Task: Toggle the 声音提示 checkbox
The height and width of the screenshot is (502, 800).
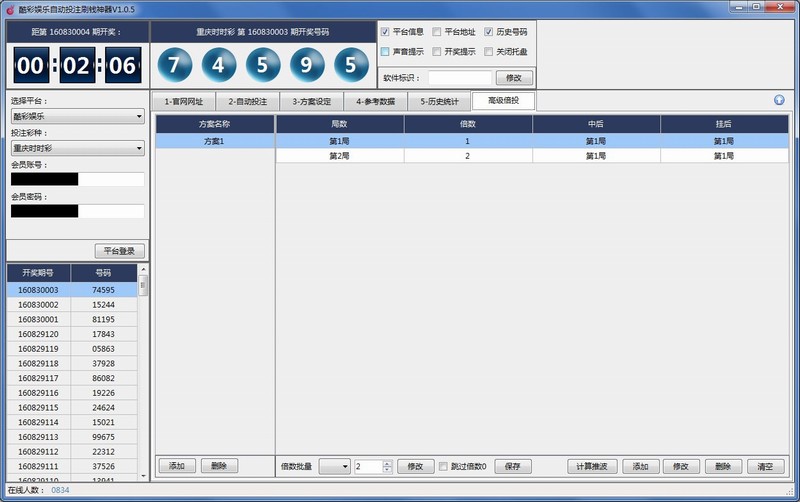Action: pos(385,52)
